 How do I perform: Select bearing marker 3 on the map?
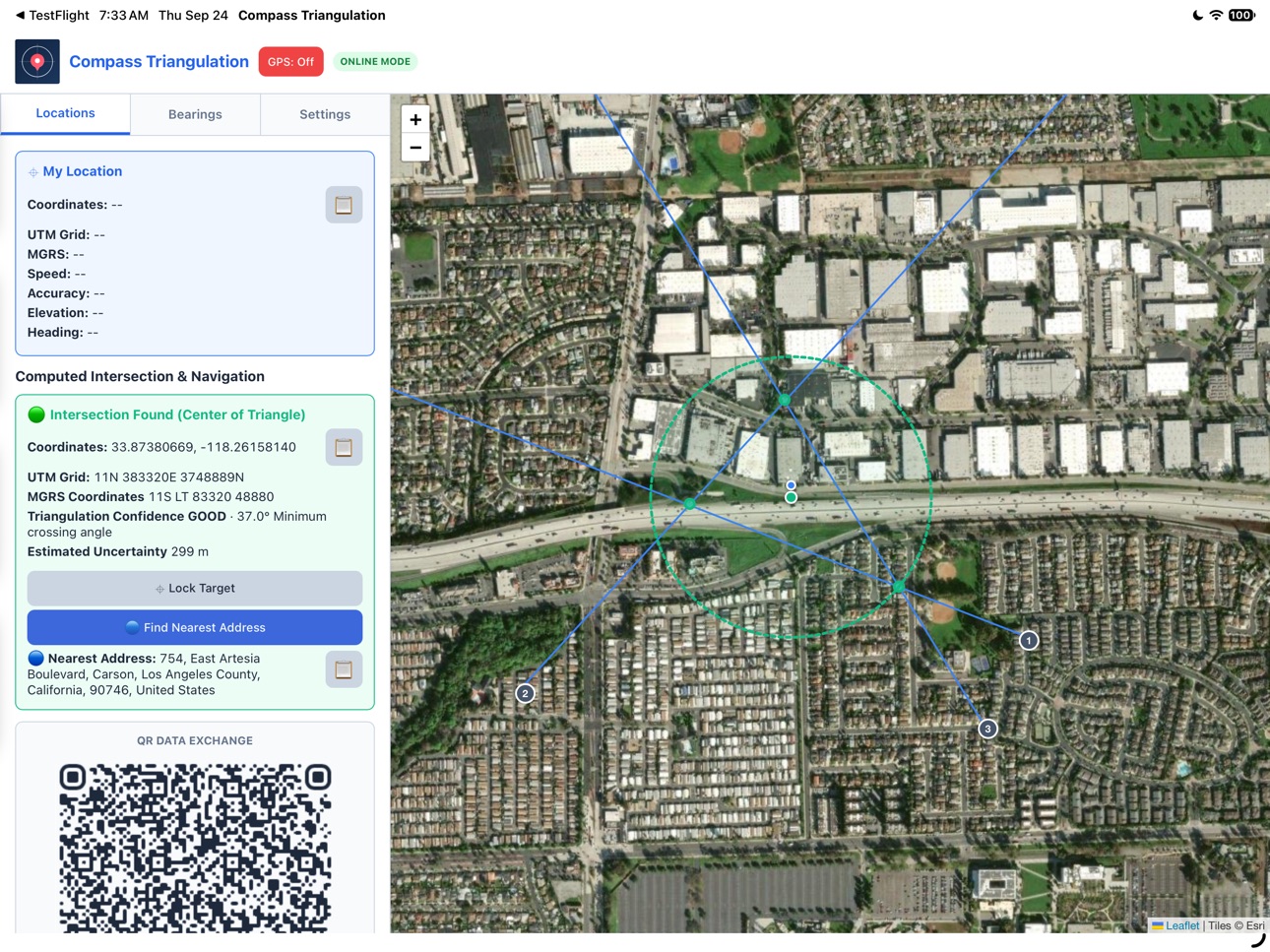point(987,729)
